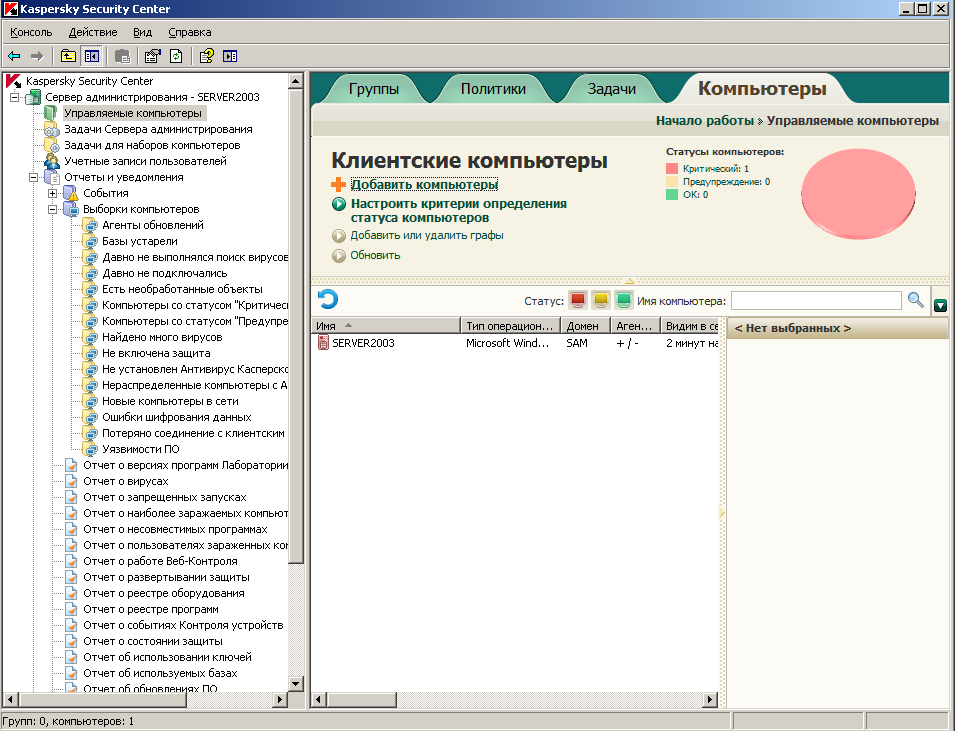Image resolution: width=956 pixels, height=731 pixels.
Task: Open the Действие menu
Action: [x=93, y=32]
